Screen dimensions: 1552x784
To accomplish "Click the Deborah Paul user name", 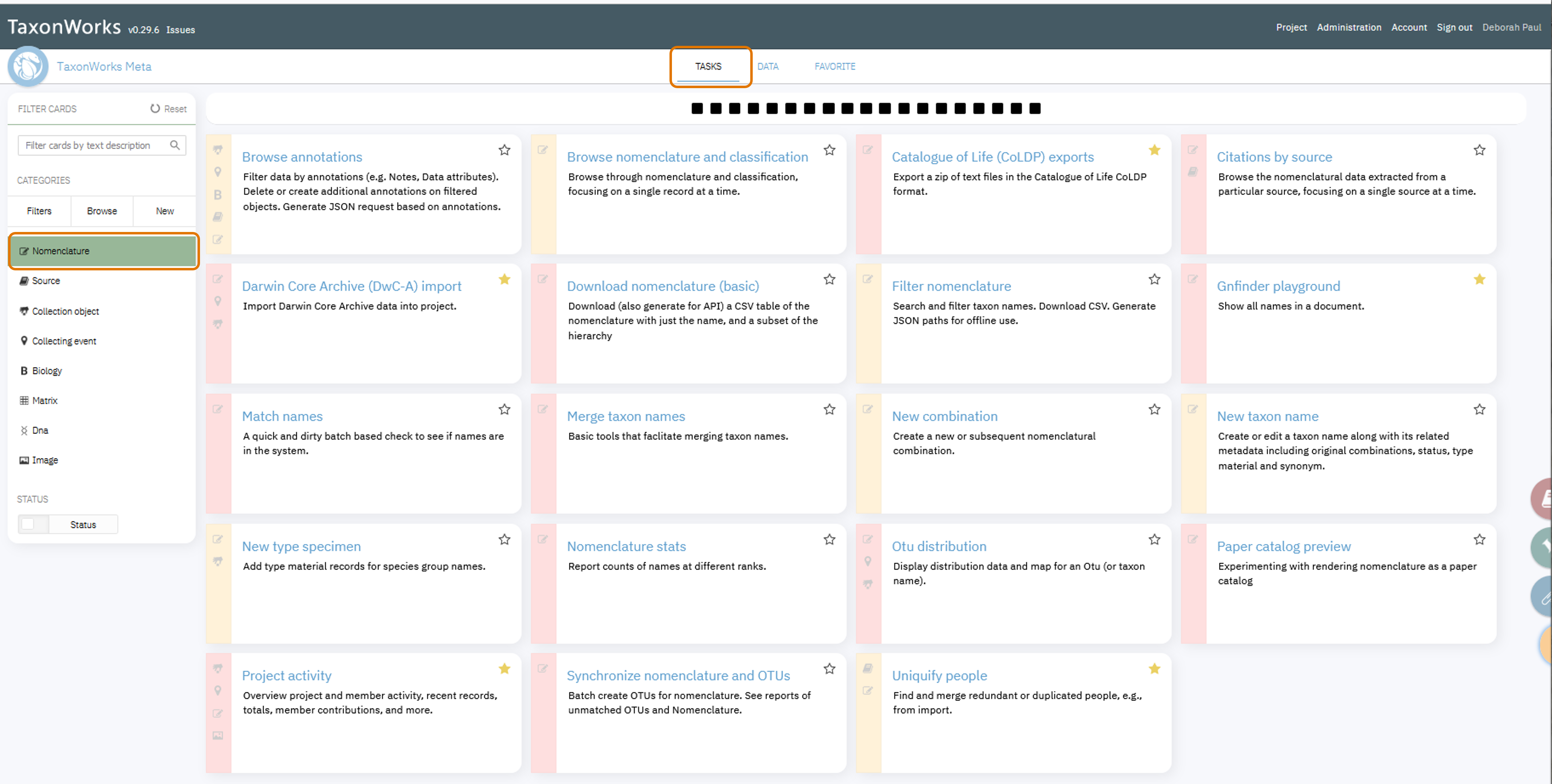I will tap(1511, 27).
